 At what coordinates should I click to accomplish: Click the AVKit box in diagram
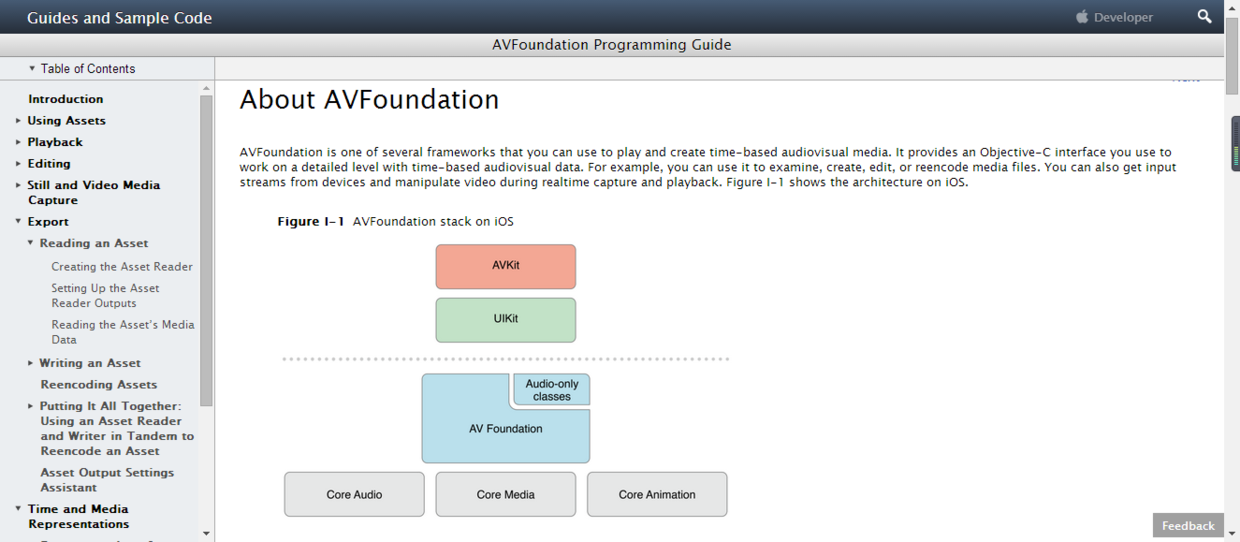(505, 266)
